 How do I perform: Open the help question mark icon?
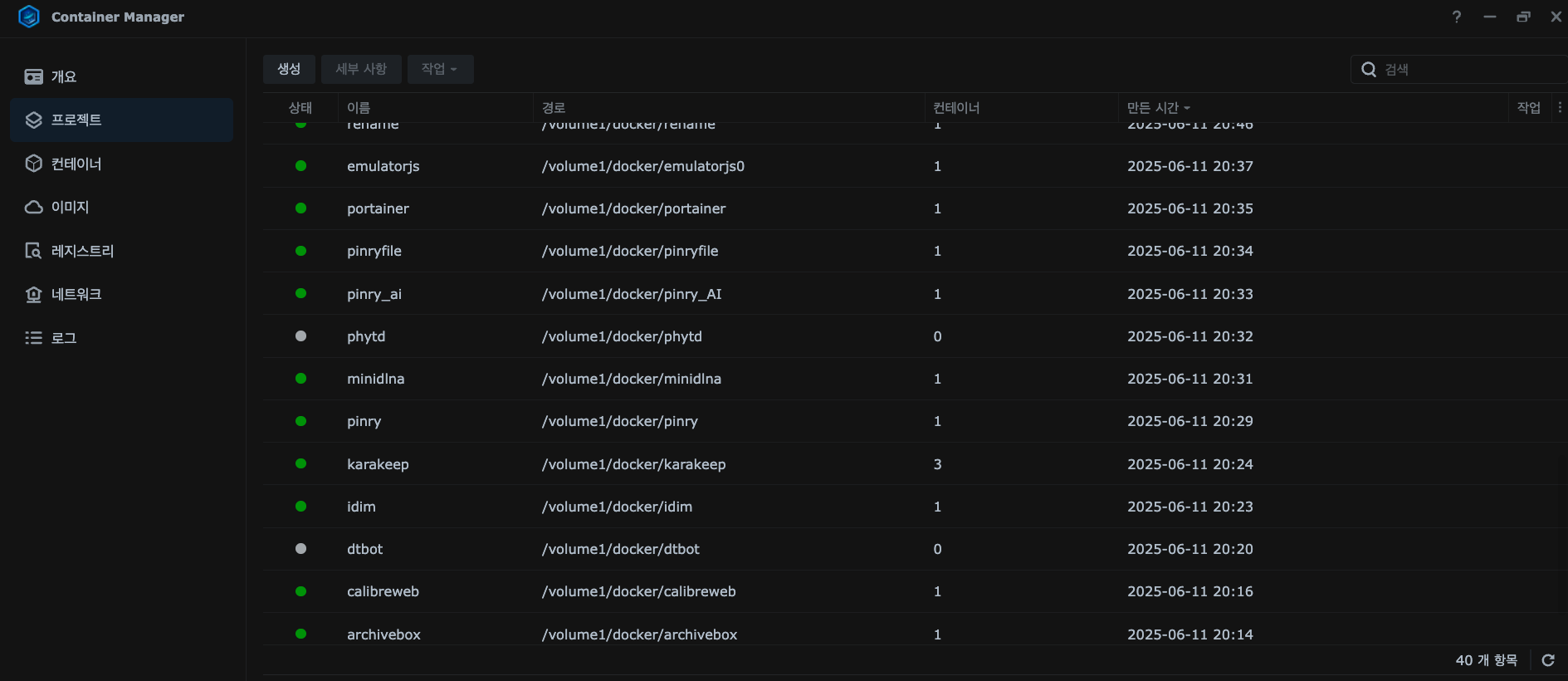click(x=1457, y=17)
